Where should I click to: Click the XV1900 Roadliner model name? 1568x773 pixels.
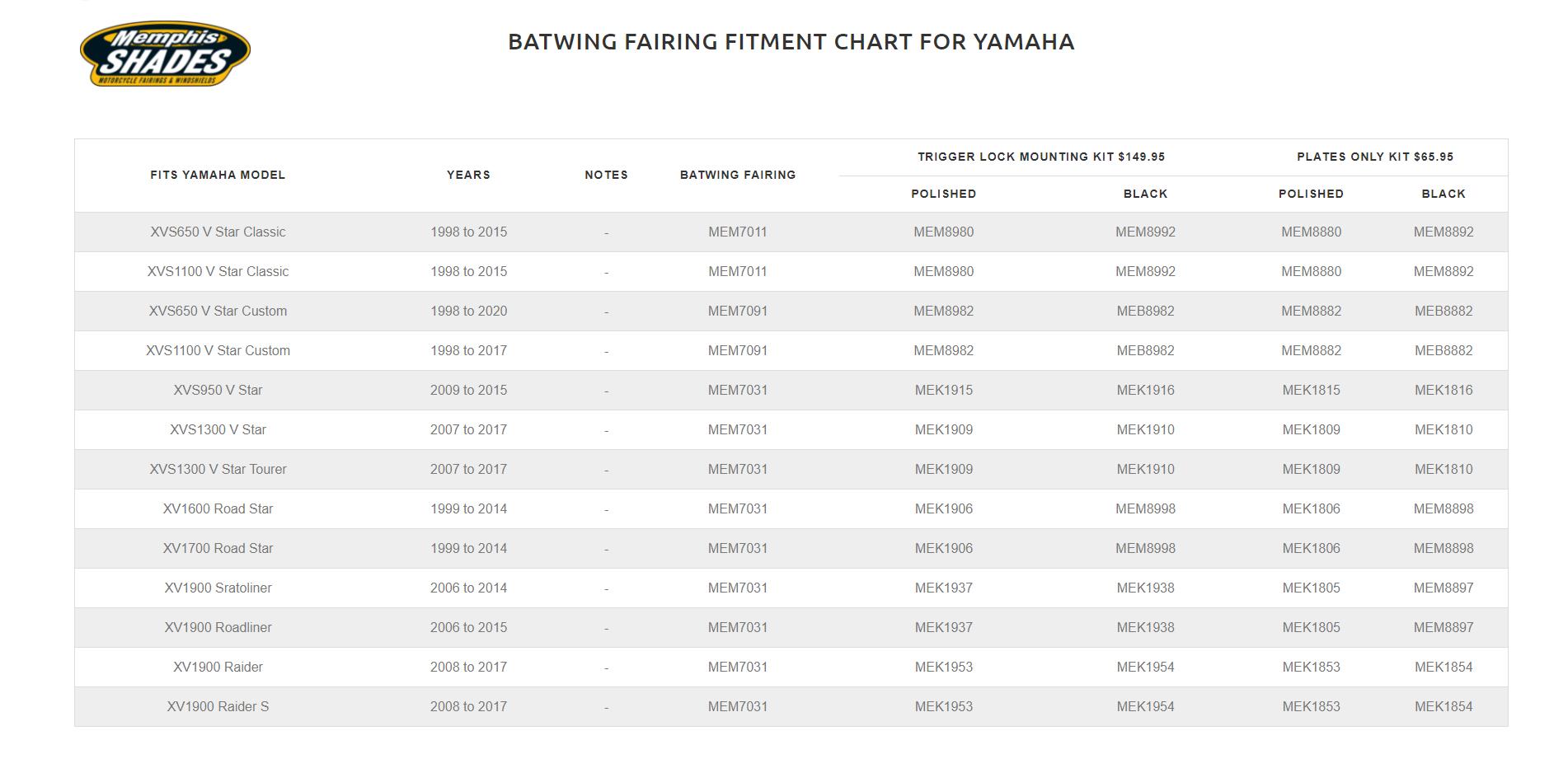point(218,628)
